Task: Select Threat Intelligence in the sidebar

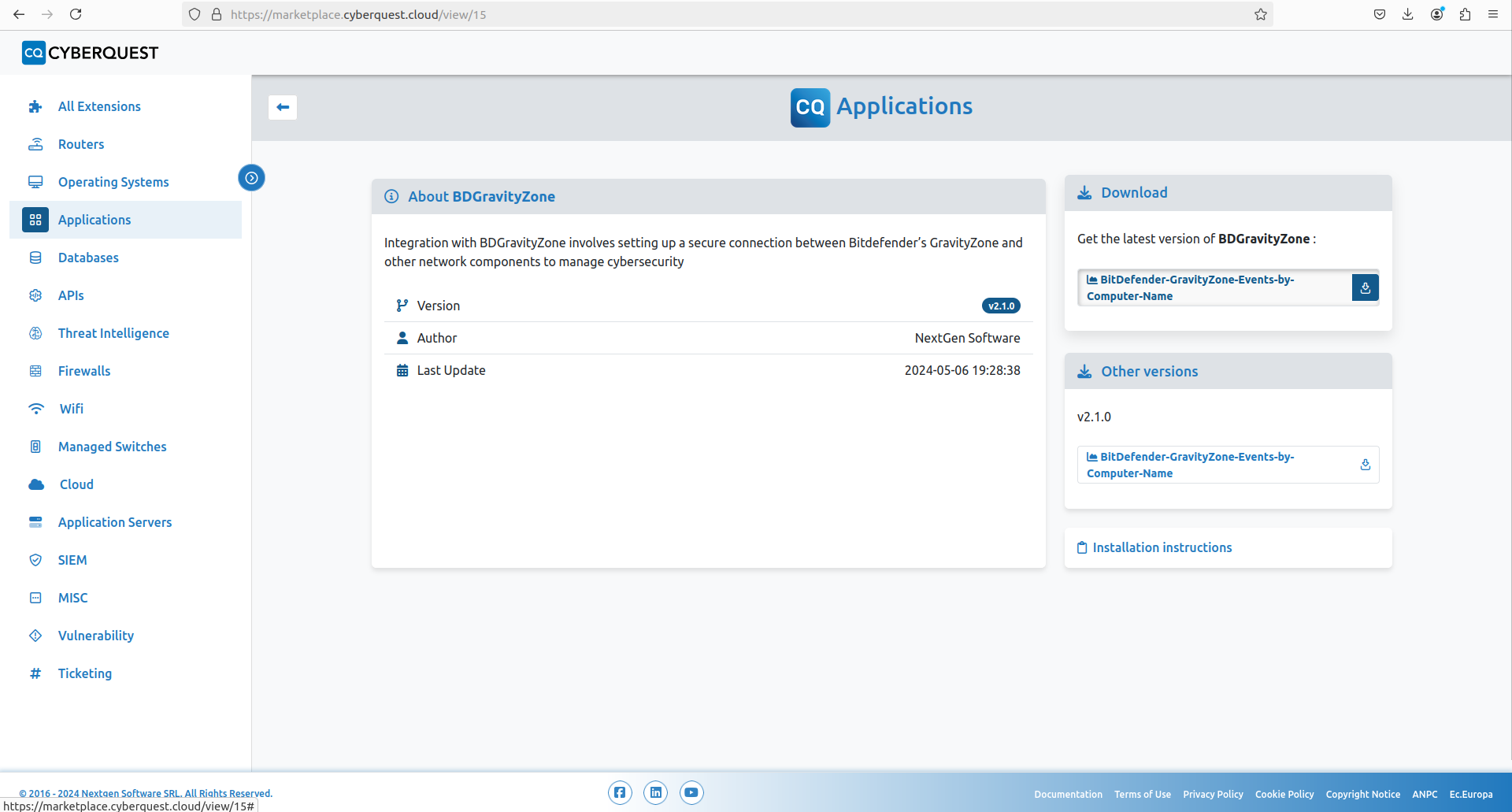Action: point(113,333)
